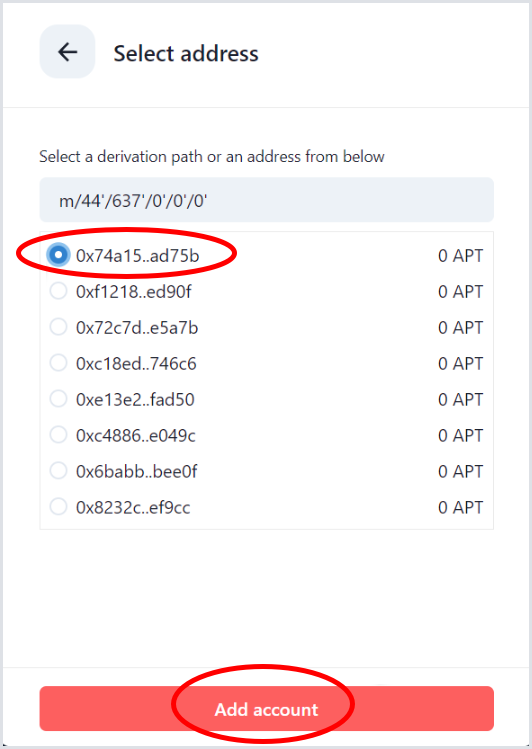
Task: Click the 0 APT balance beside 0x8232c..ef9cc
Action: pyautogui.click(x=460, y=507)
